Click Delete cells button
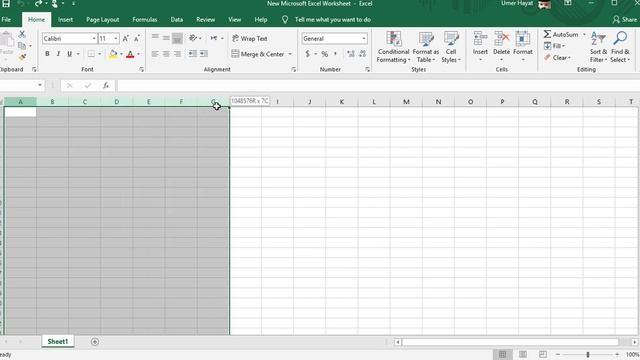The height and width of the screenshot is (360, 640). (501, 47)
